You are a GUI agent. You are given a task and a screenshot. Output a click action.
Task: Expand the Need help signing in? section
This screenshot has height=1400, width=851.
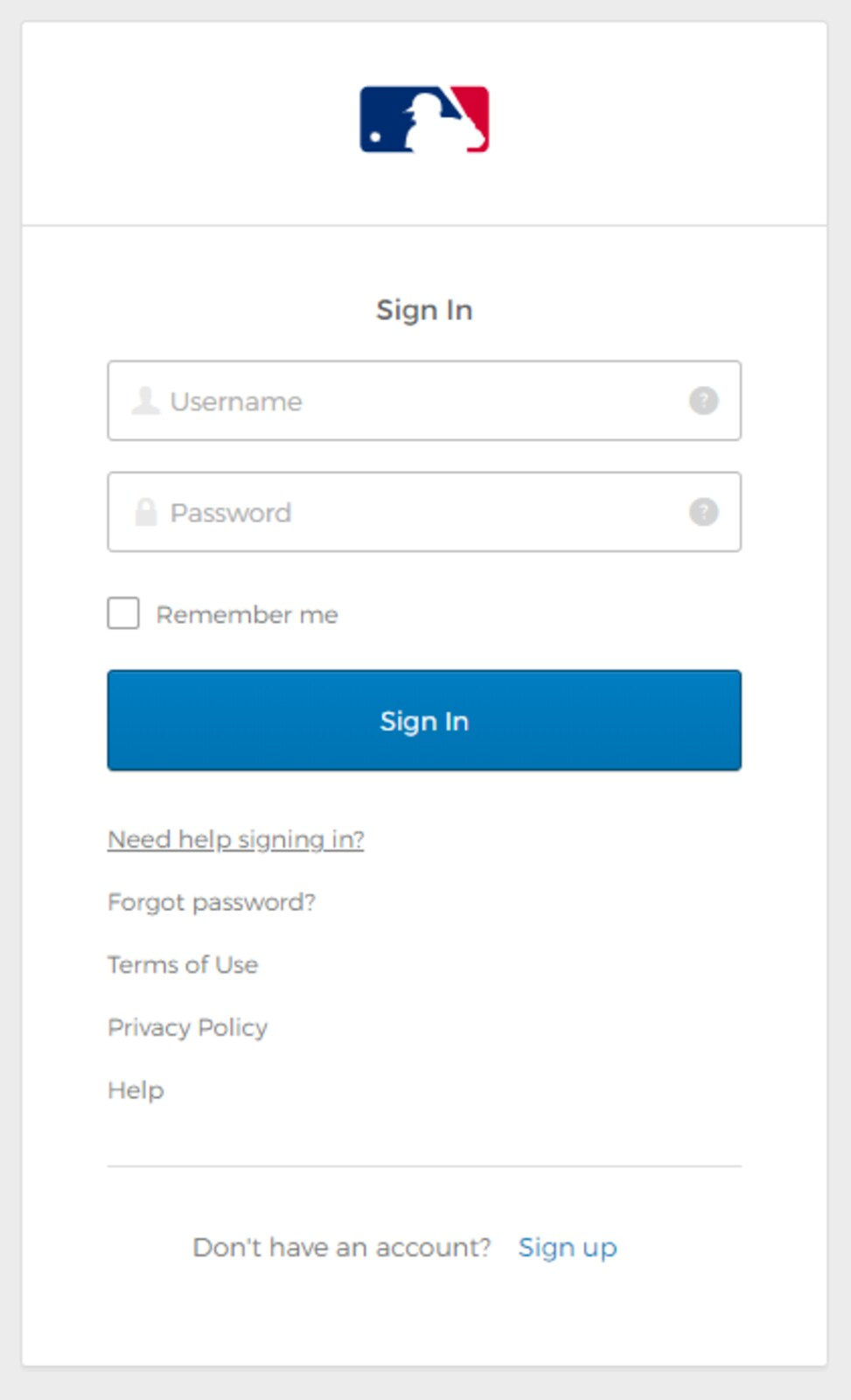(236, 838)
